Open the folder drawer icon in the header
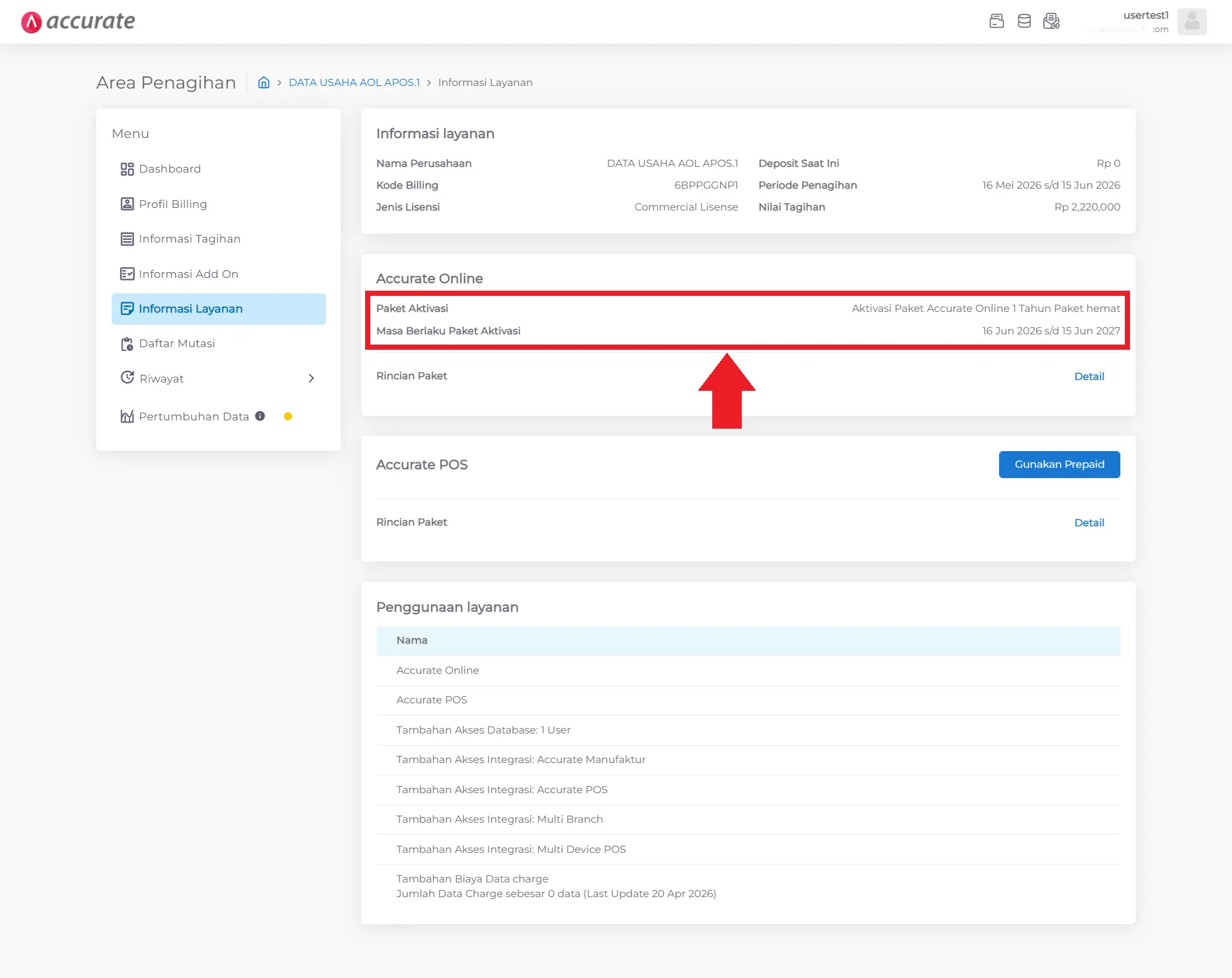The width and height of the screenshot is (1232, 978). [997, 21]
